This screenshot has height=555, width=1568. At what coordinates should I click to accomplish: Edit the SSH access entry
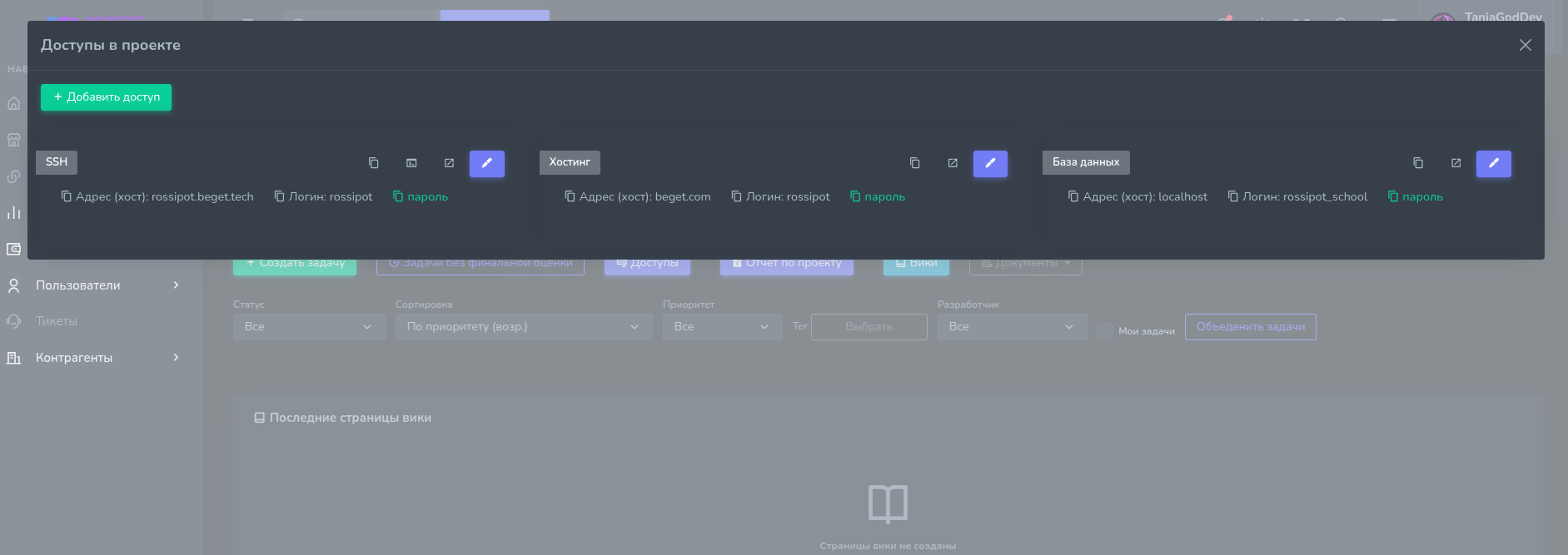click(x=487, y=163)
